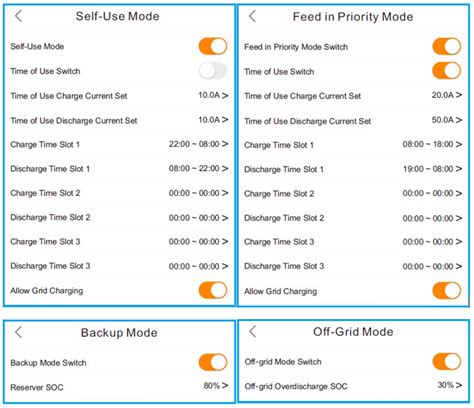Open Discharge Time Slot 3 in Feed in Priority Mode
The width and height of the screenshot is (474, 408).
point(353,266)
